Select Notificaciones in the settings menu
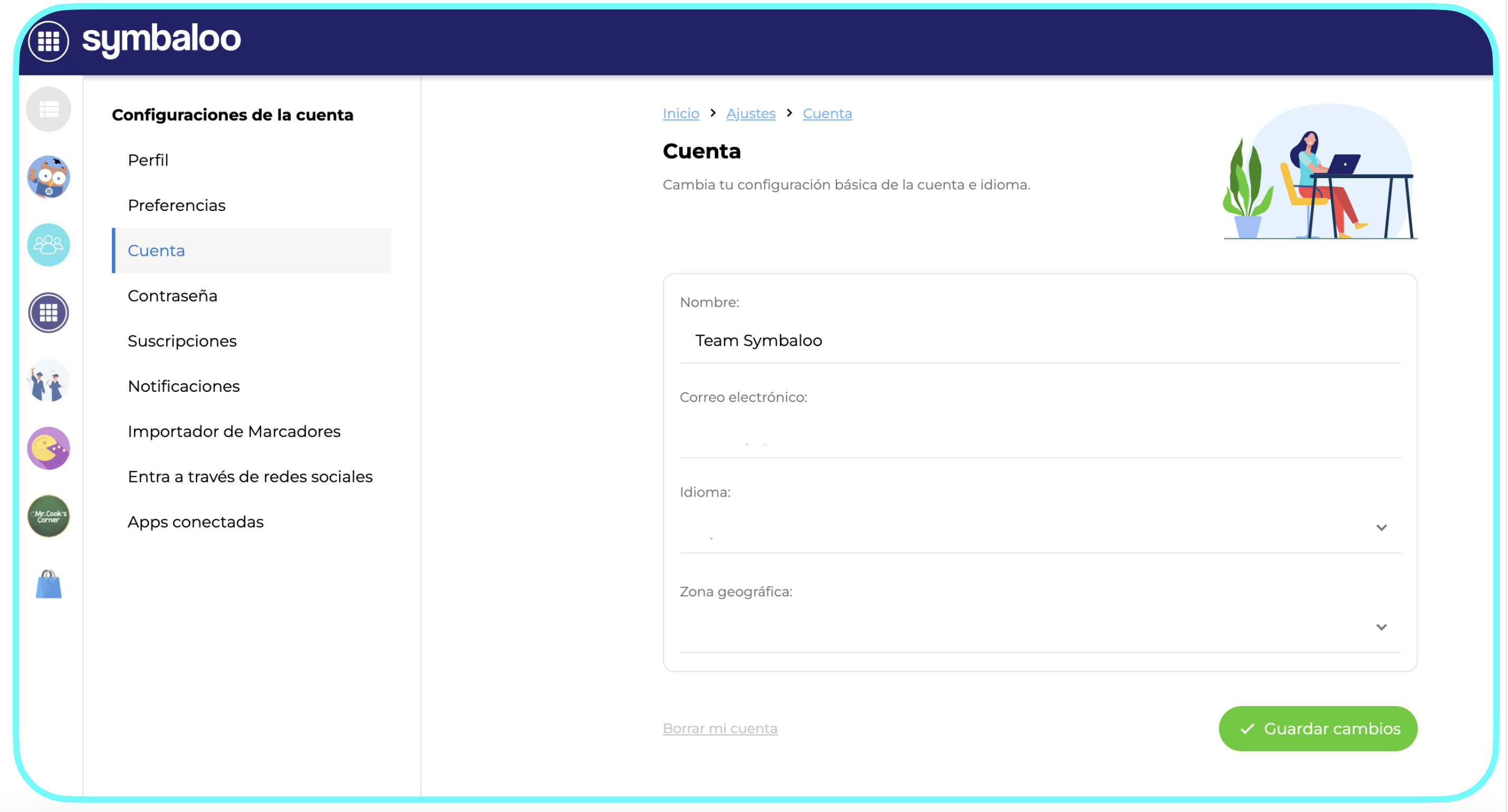This screenshot has width=1508, height=812. pyautogui.click(x=184, y=386)
